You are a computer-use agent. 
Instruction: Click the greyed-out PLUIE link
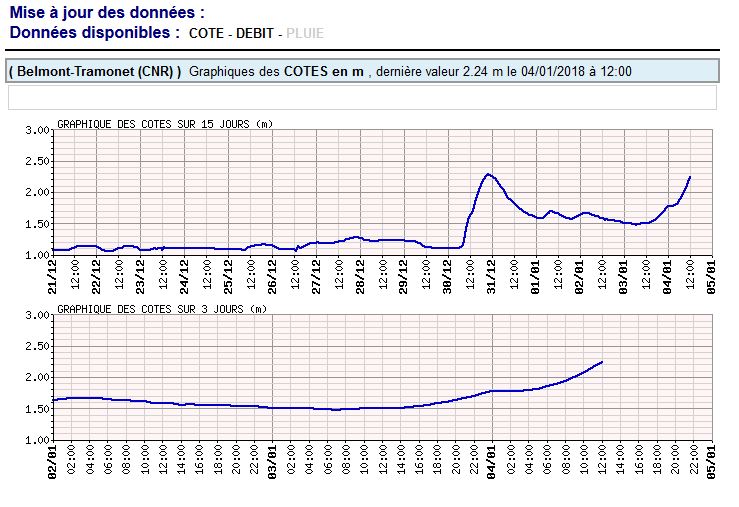[x=305, y=33]
